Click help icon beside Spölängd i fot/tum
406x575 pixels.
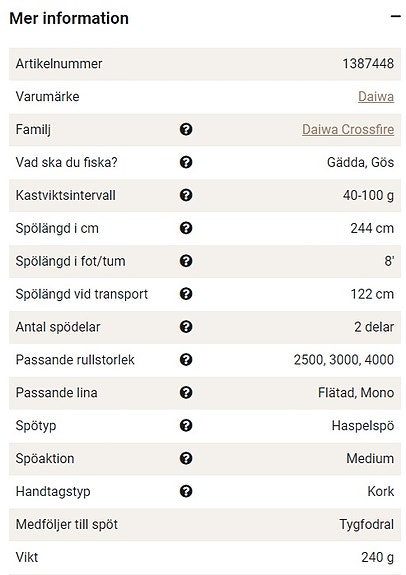tap(186, 261)
